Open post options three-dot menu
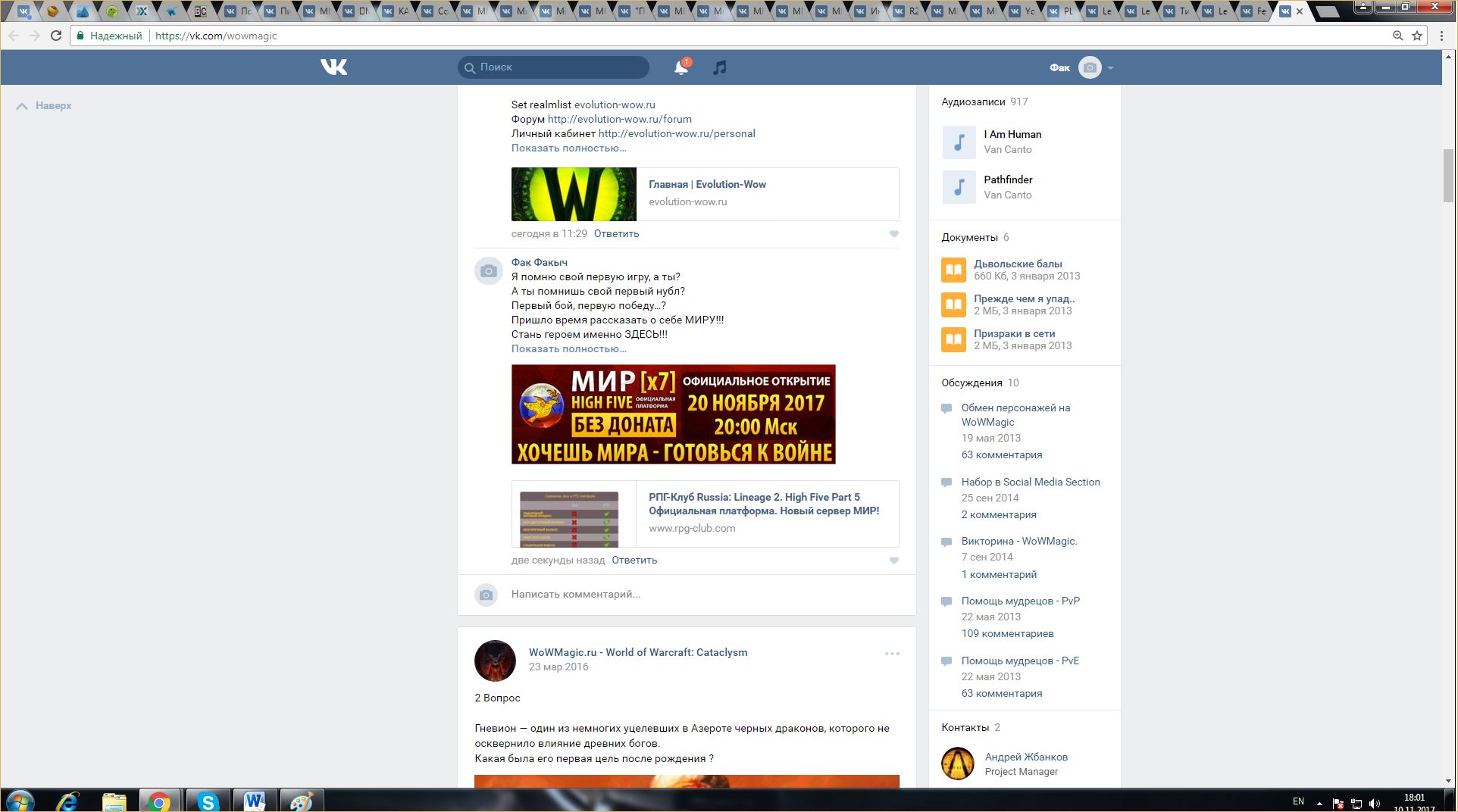 tap(892, 654)
